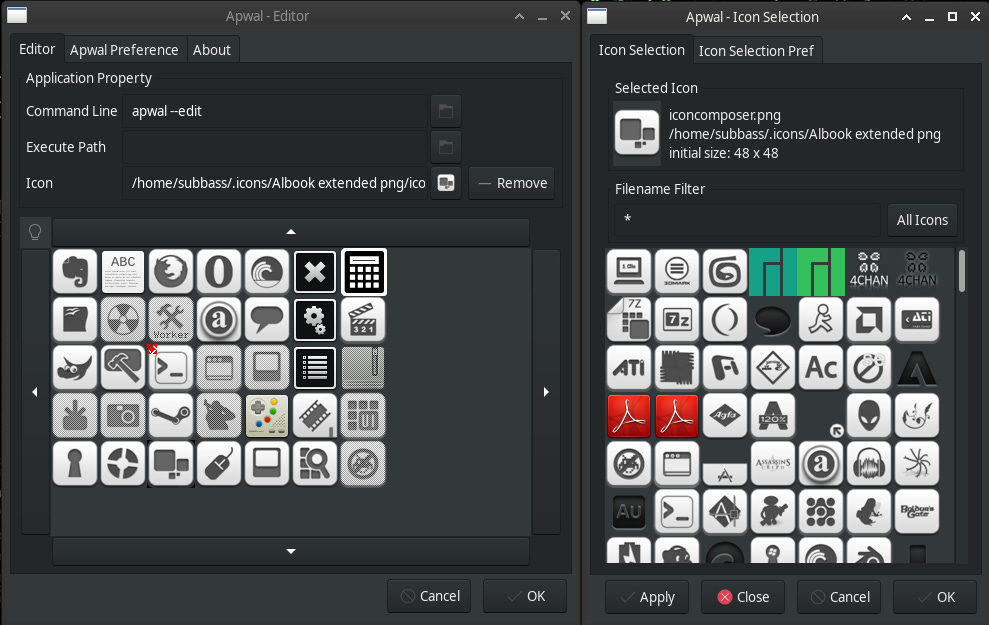Select the headphones audio icon

pos(869,464)
